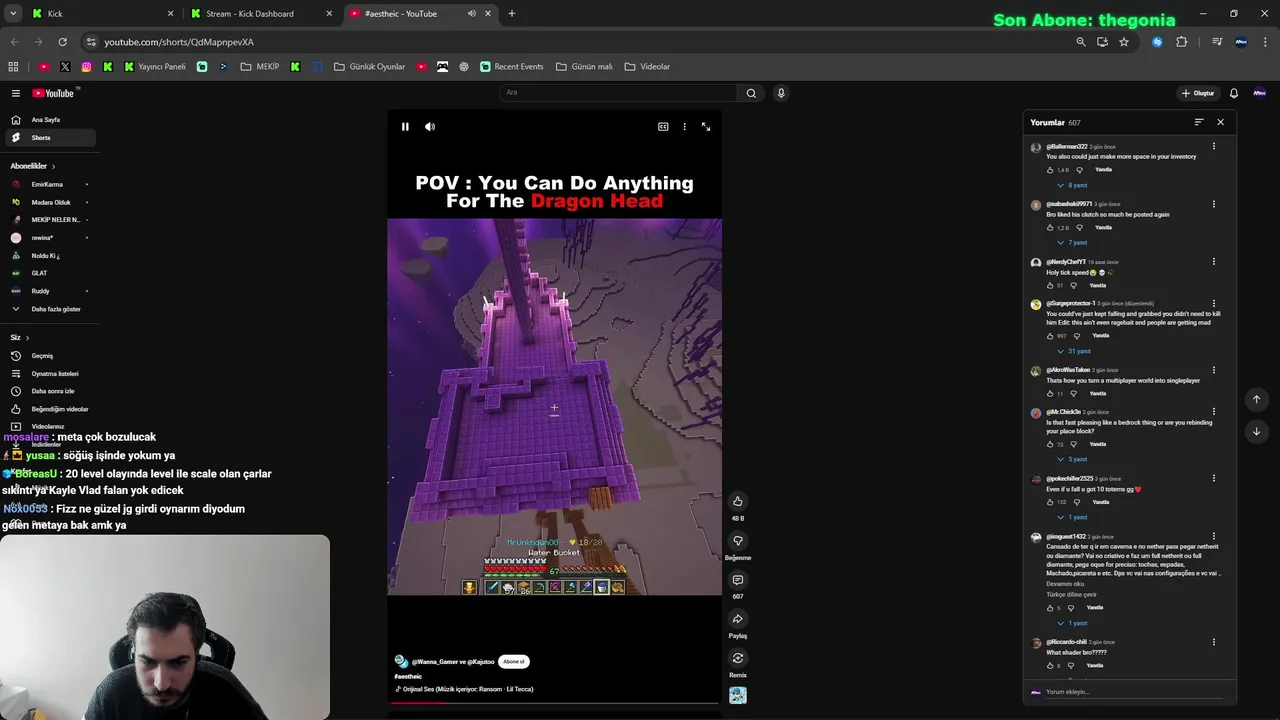This screenshot has width=1280, height=720.
Task: Open EmirKarma subscription channel
Action: tap(48, 185)
